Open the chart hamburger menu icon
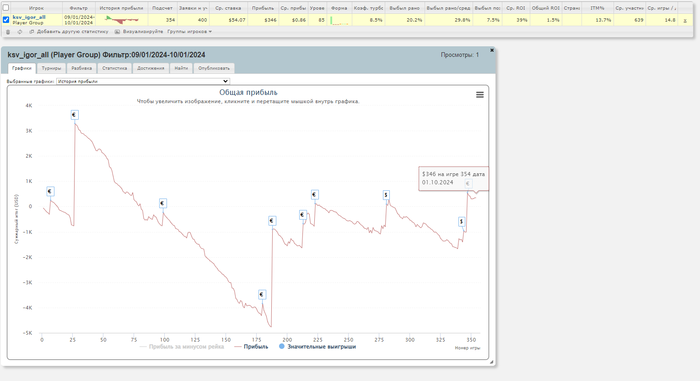 pyautogui.click(x=480, y=95)
